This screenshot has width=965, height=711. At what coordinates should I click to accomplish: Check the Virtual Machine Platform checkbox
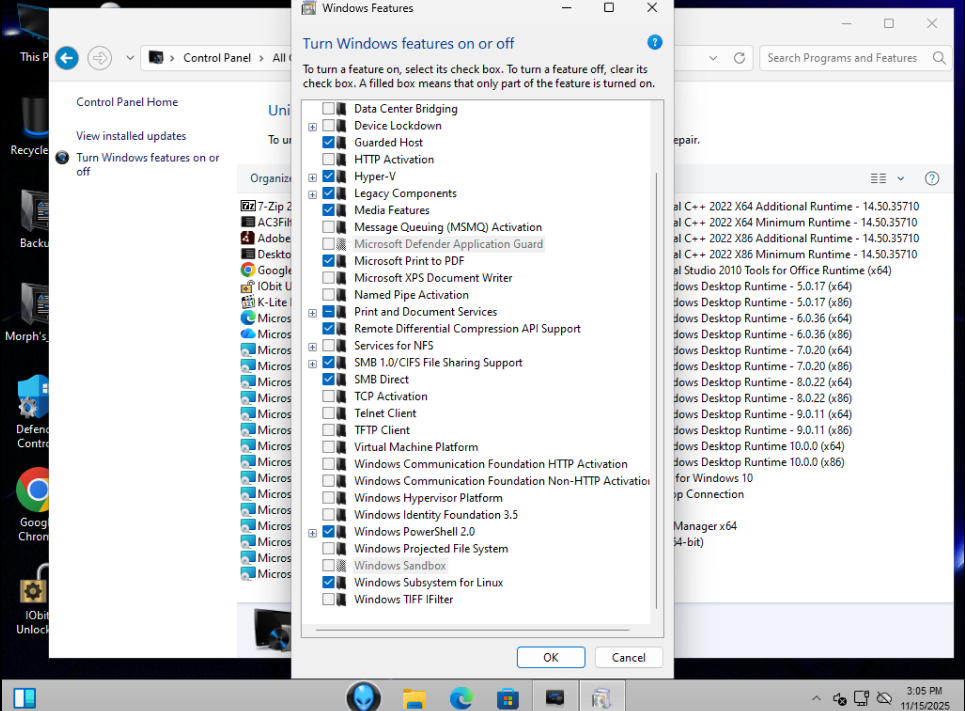pyautogui.click(x=329, y=447)
